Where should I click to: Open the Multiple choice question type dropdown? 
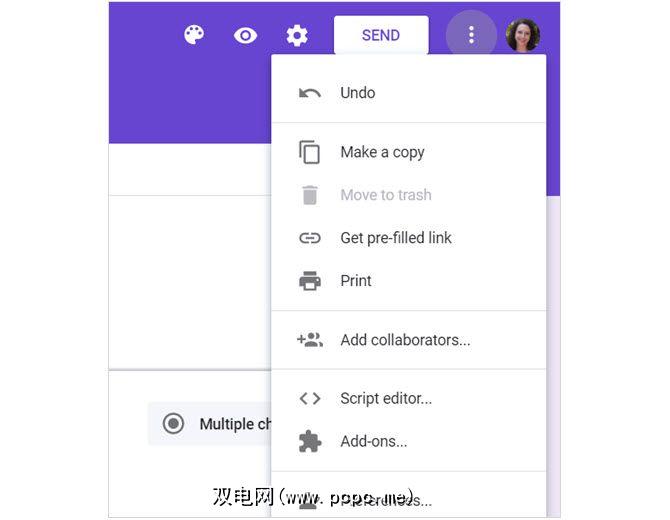[210, 424]
